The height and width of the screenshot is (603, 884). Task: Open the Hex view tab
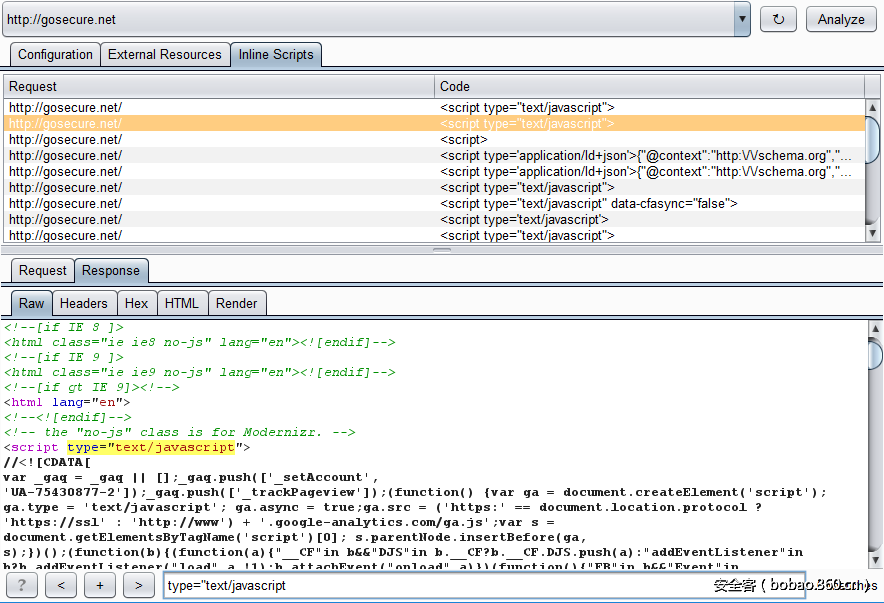point(136,303)
